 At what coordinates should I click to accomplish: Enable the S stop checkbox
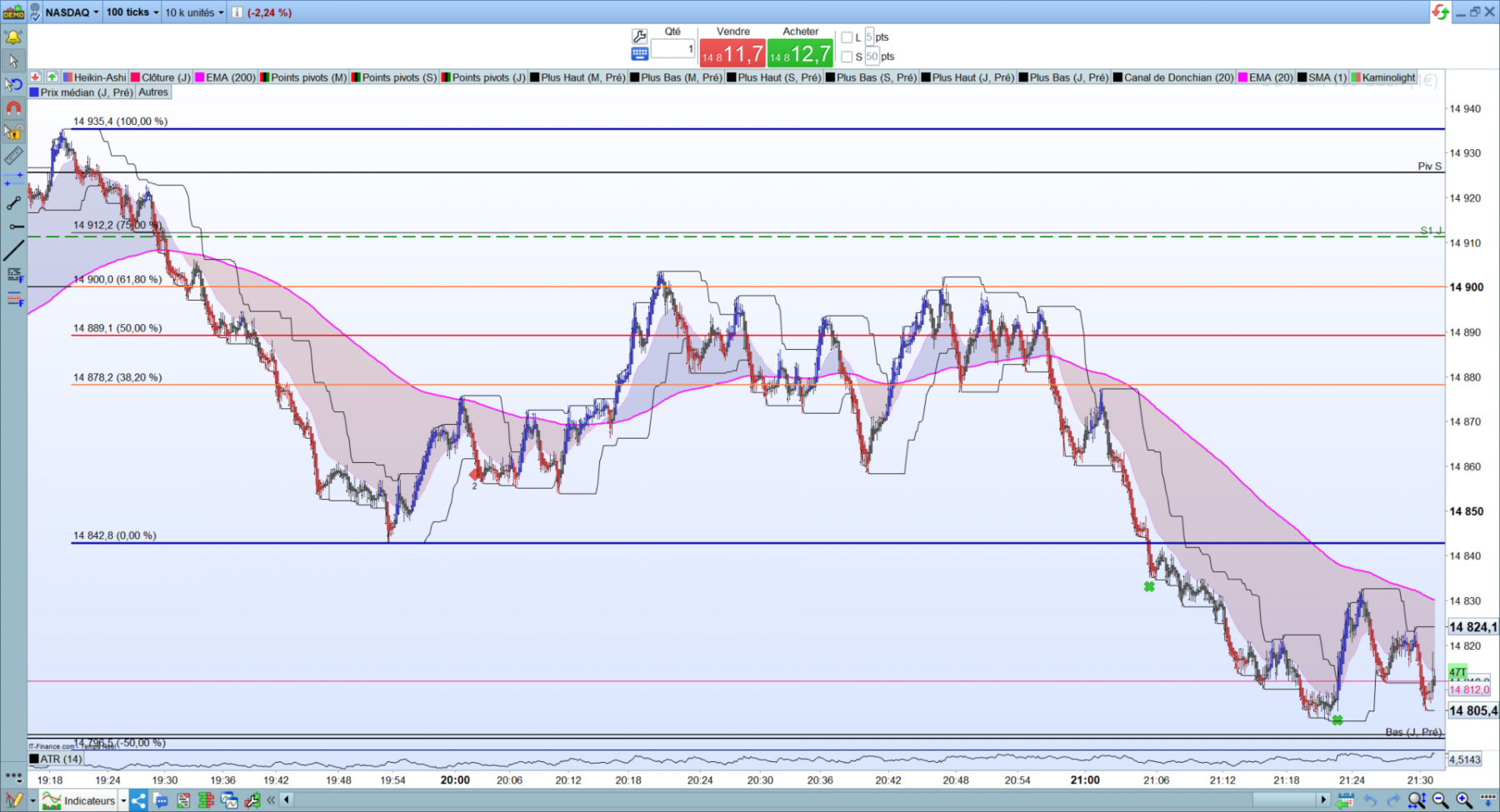[847, 57]
